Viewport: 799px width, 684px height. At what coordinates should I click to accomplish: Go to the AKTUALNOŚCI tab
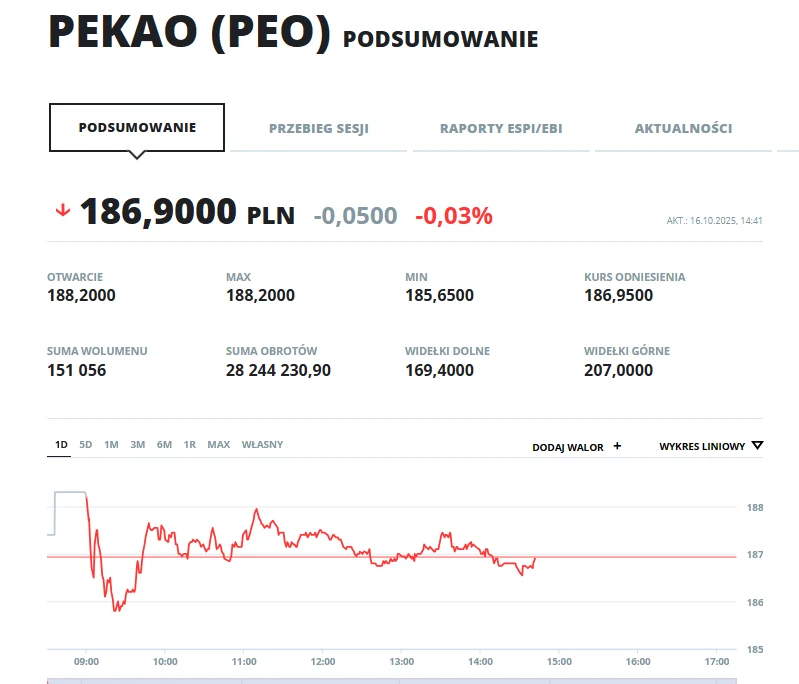point(683,128)
